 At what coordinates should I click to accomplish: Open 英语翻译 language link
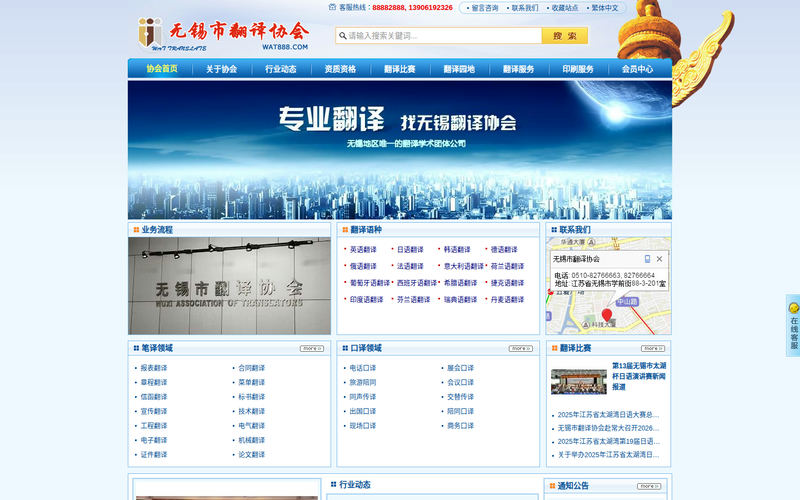coord(363,249)
